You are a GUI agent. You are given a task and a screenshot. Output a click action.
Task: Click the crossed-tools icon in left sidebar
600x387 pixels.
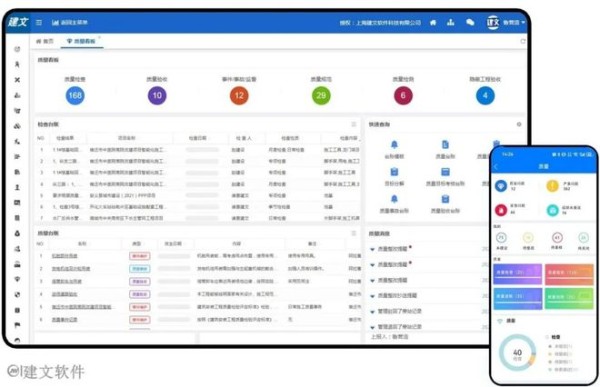(x=17, y=80)
